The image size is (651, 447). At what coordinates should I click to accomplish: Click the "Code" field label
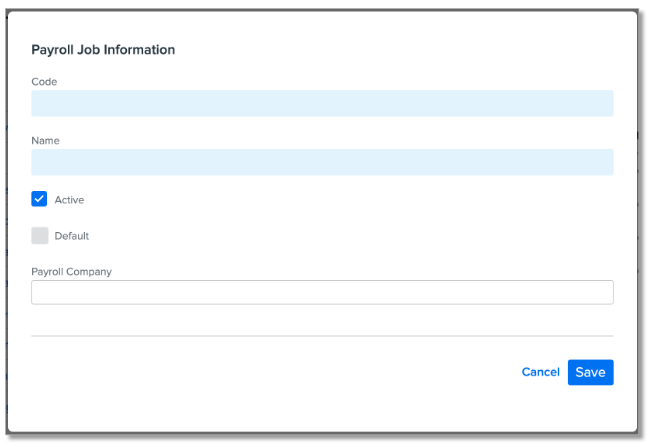pyautogui.click(x=44, y=81)
